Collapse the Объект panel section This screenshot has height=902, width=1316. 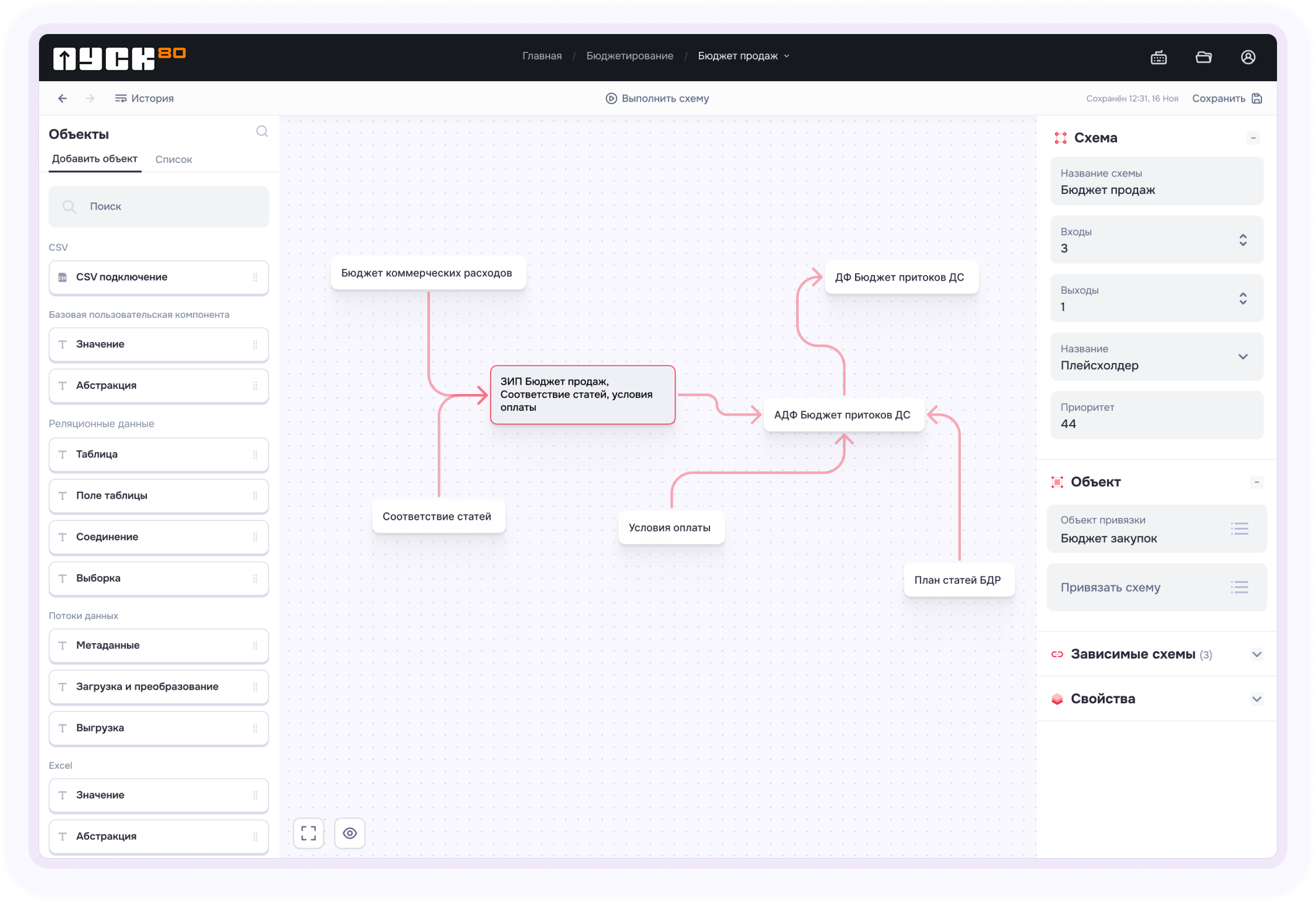(1256, 482)
